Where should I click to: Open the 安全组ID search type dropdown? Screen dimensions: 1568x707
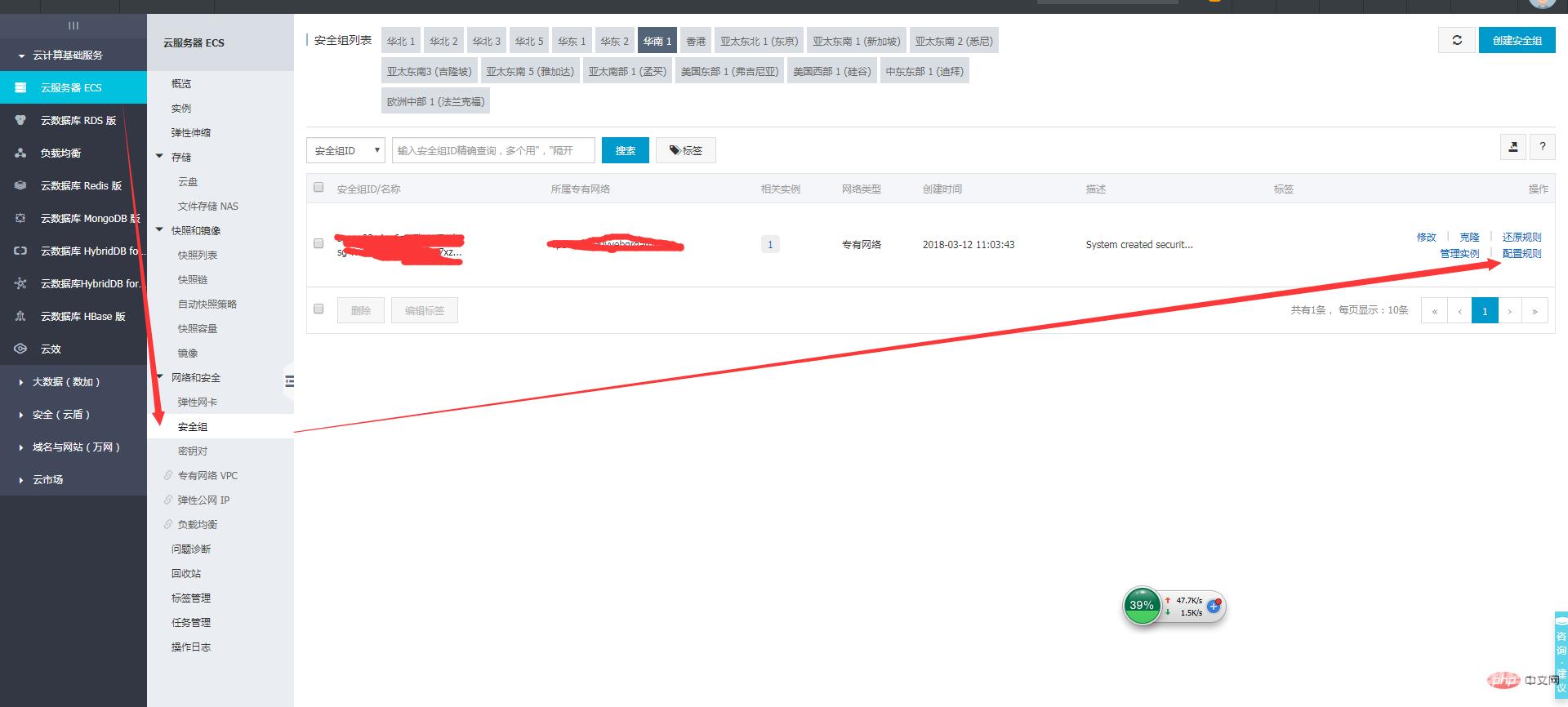point(345,150)
